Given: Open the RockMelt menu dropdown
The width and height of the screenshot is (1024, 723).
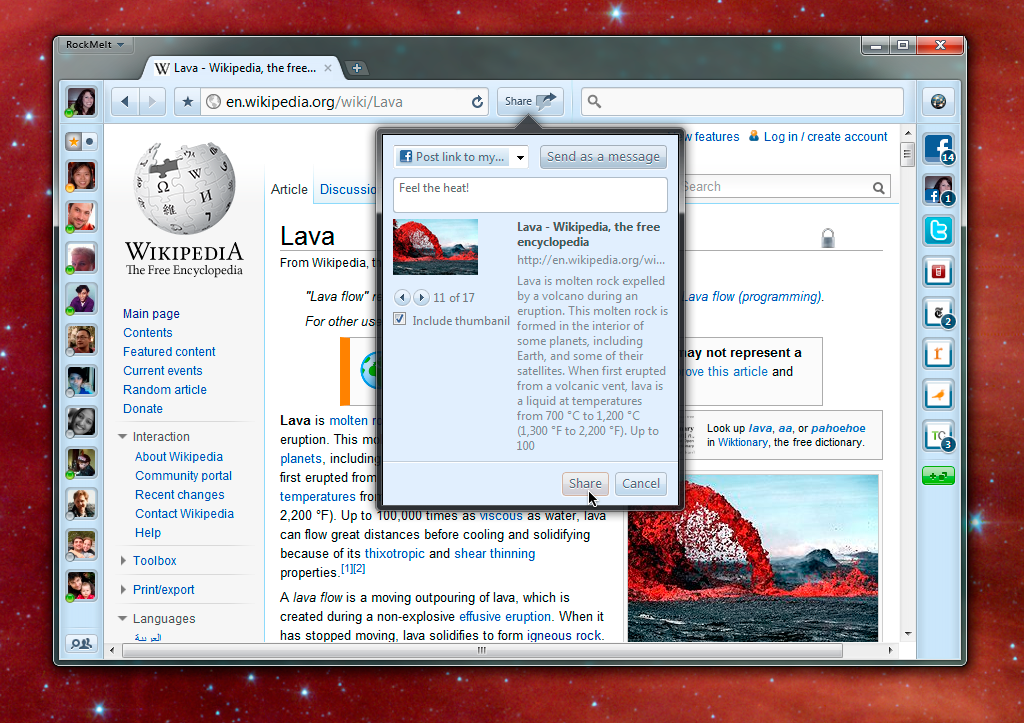Looking at the screenshot, I should coord(95,45).
